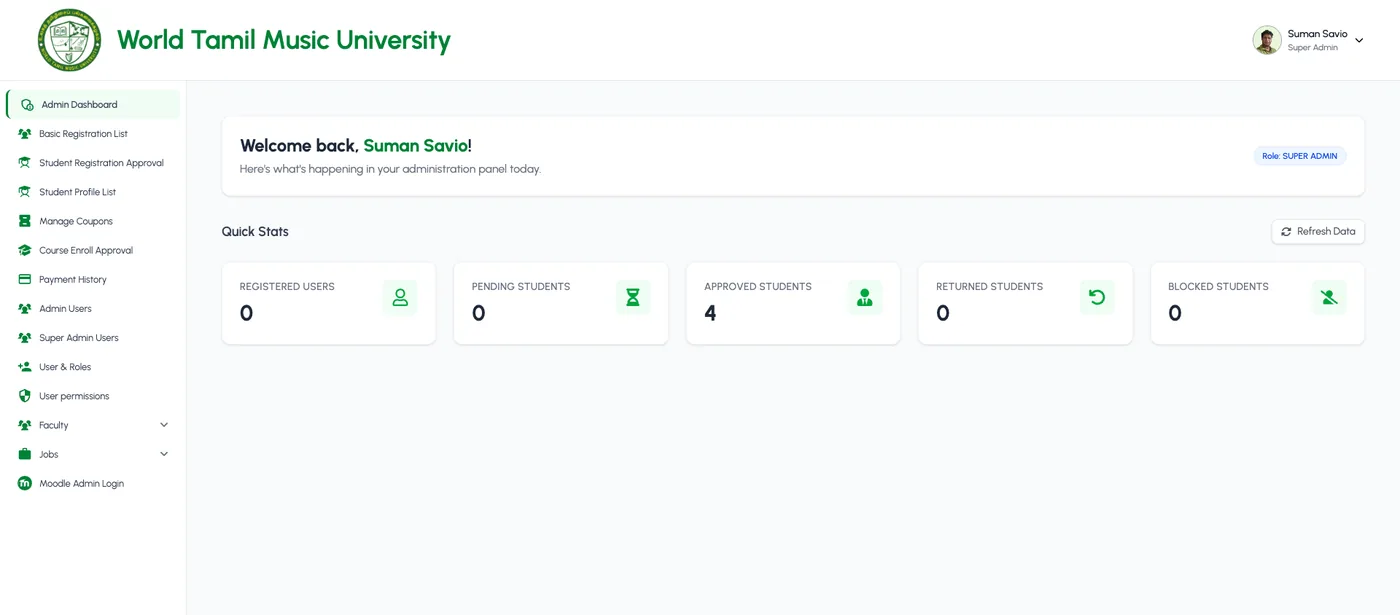Select the Jobs menu label
Screen dimensions: 1400x615
click(x=49, y=454)
